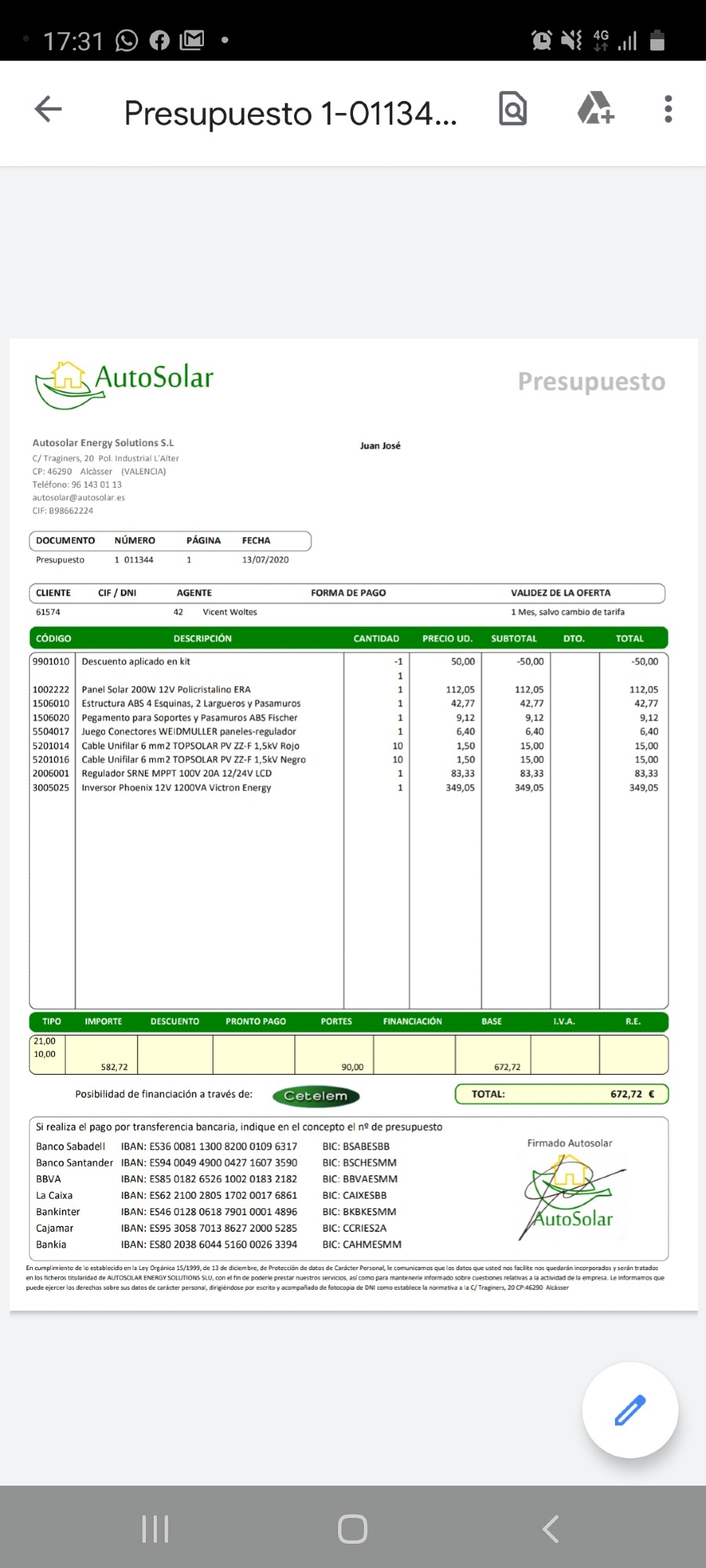
Task: Tap the battery status icon
Action: 658,40
